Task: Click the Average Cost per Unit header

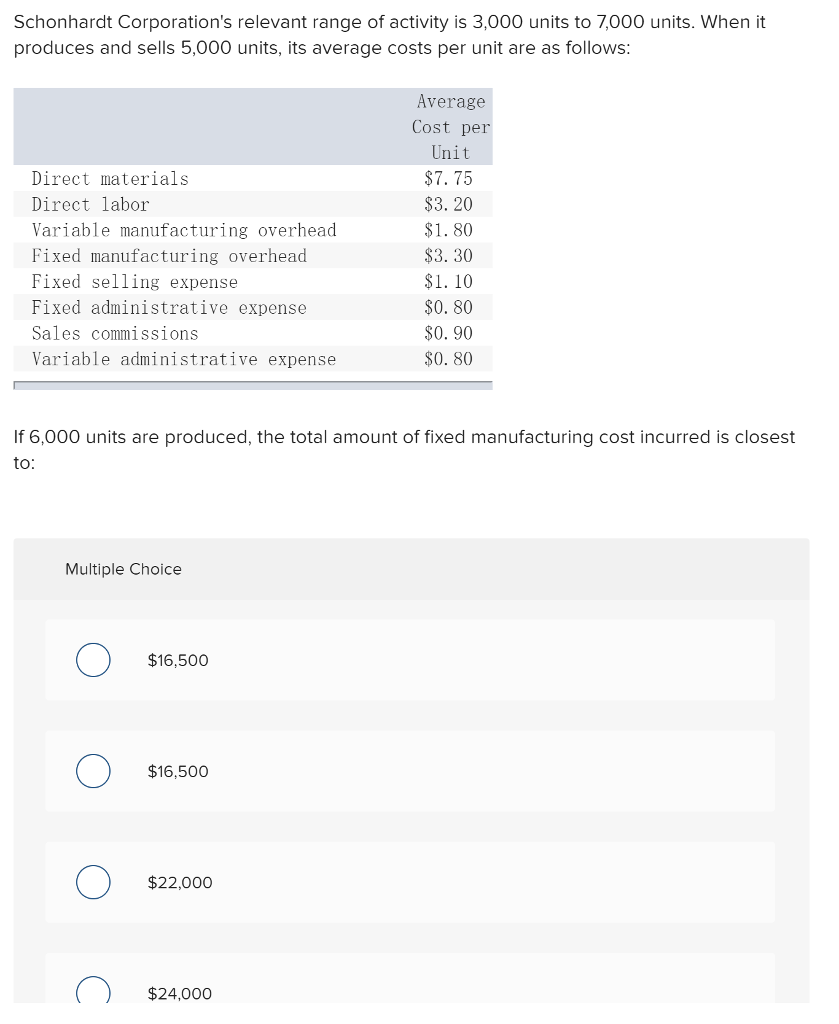Action: click(x=451, y=127)
